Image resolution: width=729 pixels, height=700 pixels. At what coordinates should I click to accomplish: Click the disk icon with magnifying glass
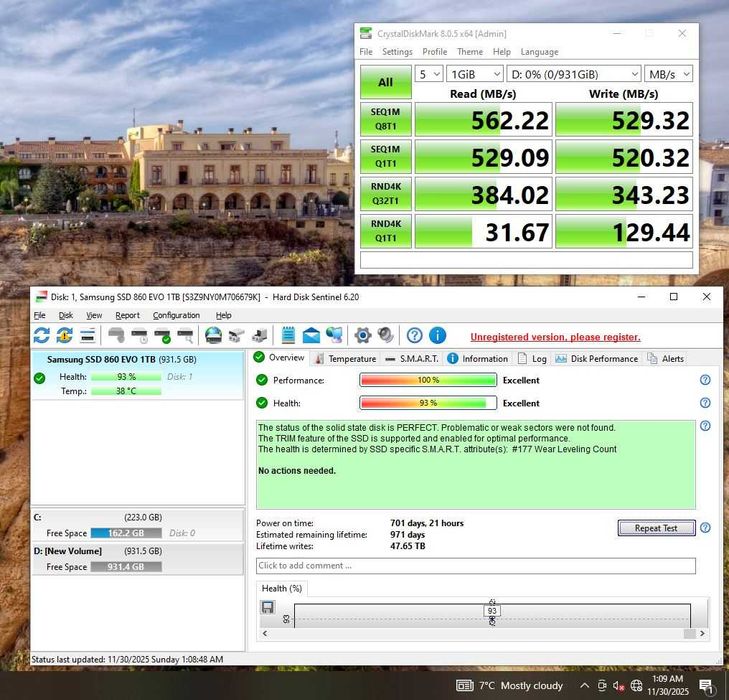(x=185, y=335)
